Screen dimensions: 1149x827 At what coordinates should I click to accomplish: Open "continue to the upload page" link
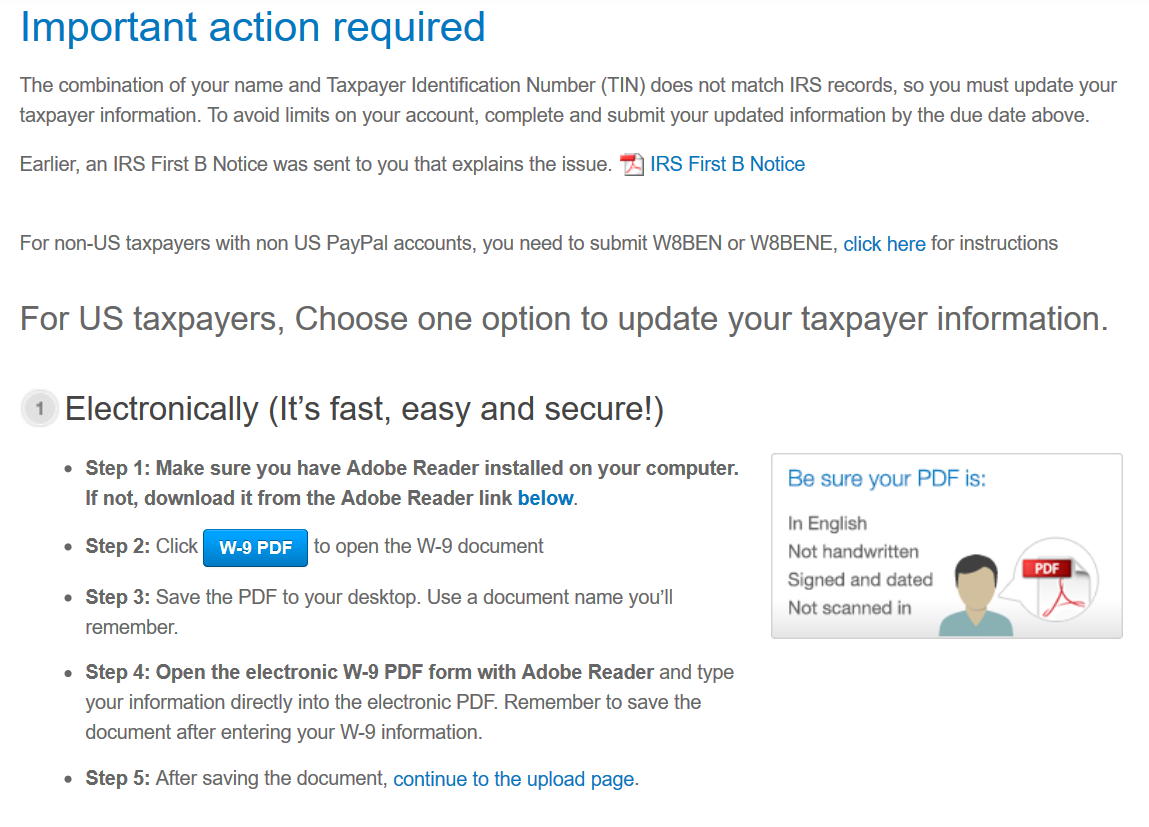click(x=514, y=779)
